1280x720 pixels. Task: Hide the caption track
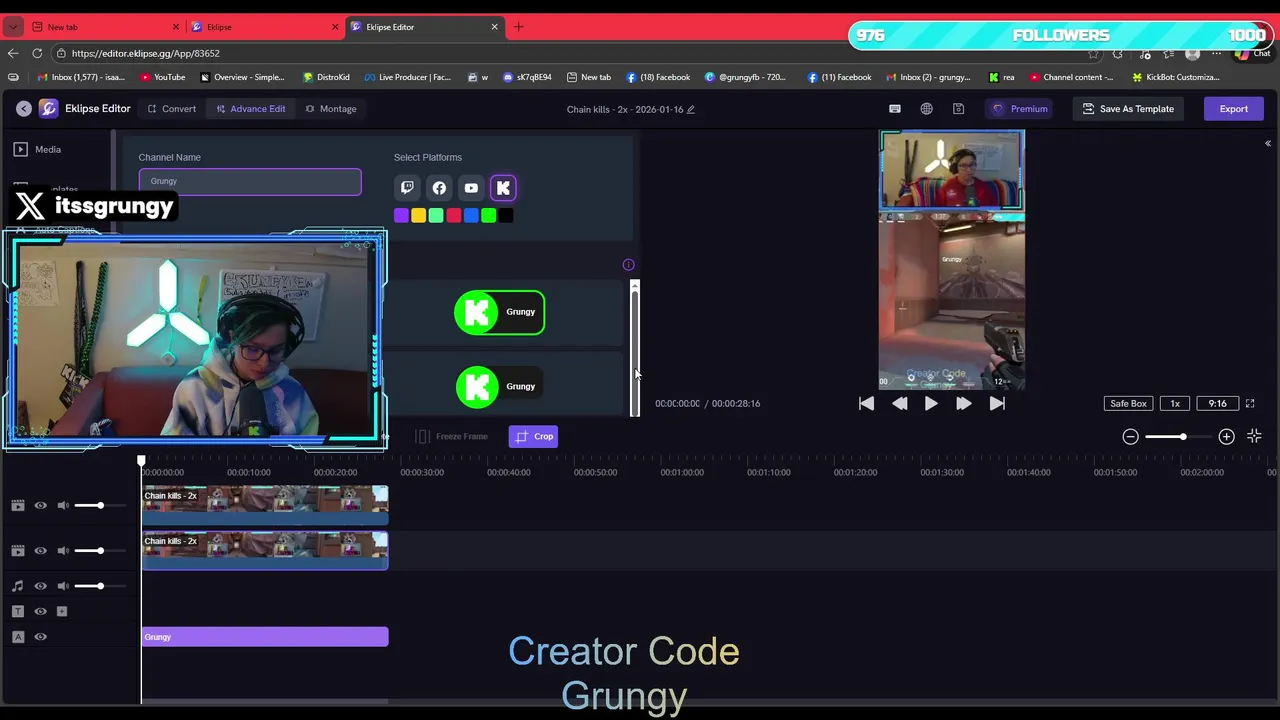point(41,637)
